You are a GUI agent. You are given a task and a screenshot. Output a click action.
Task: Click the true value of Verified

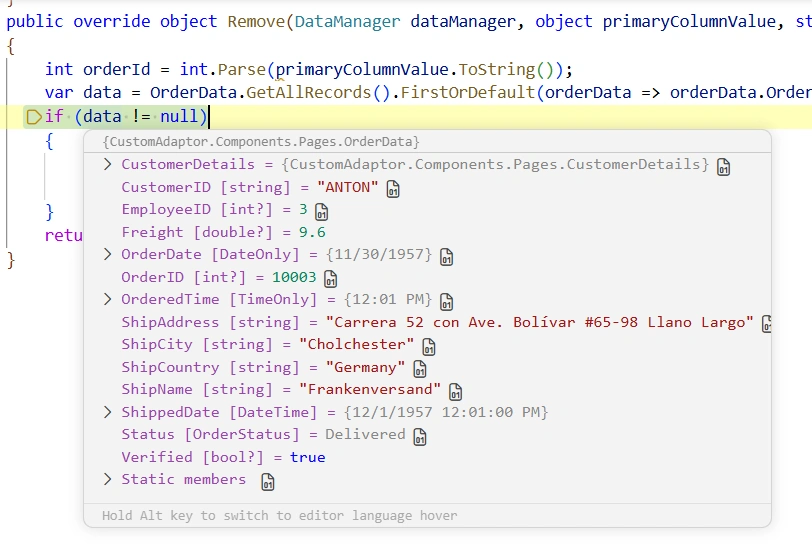(308, 457)
